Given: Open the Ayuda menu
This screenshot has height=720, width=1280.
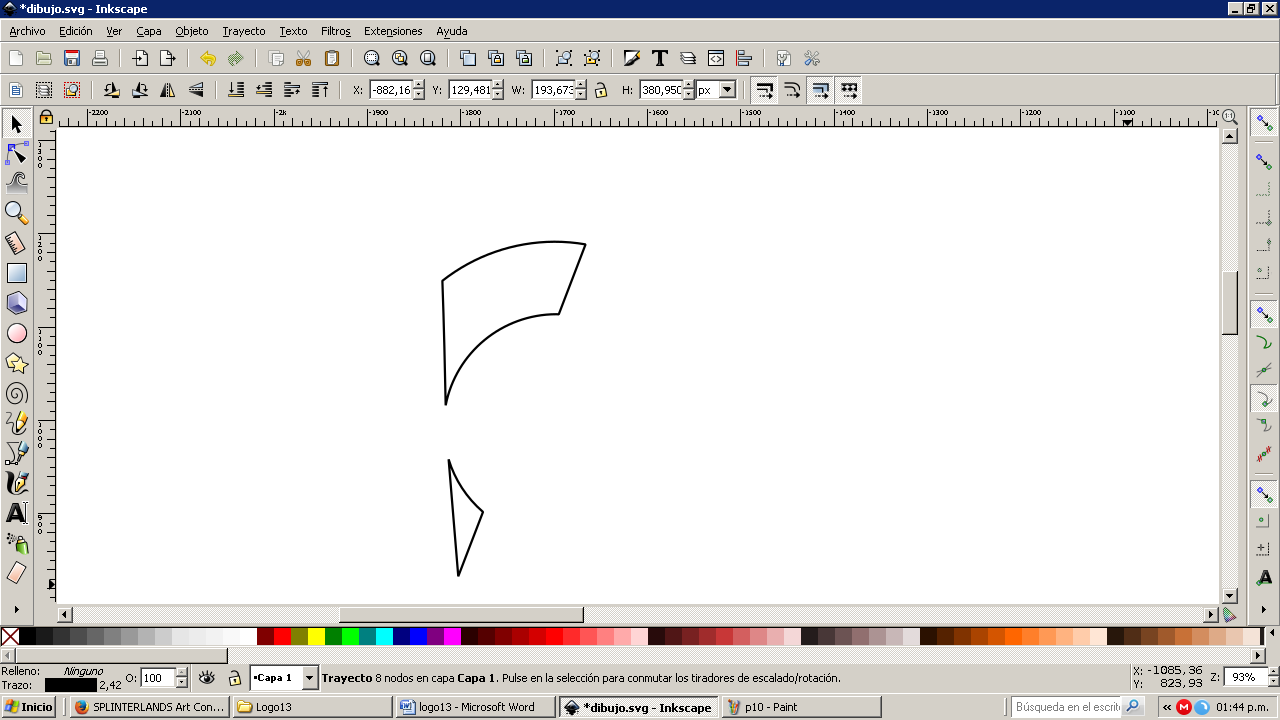Looking at the screenshot, I should click(452, 31).
